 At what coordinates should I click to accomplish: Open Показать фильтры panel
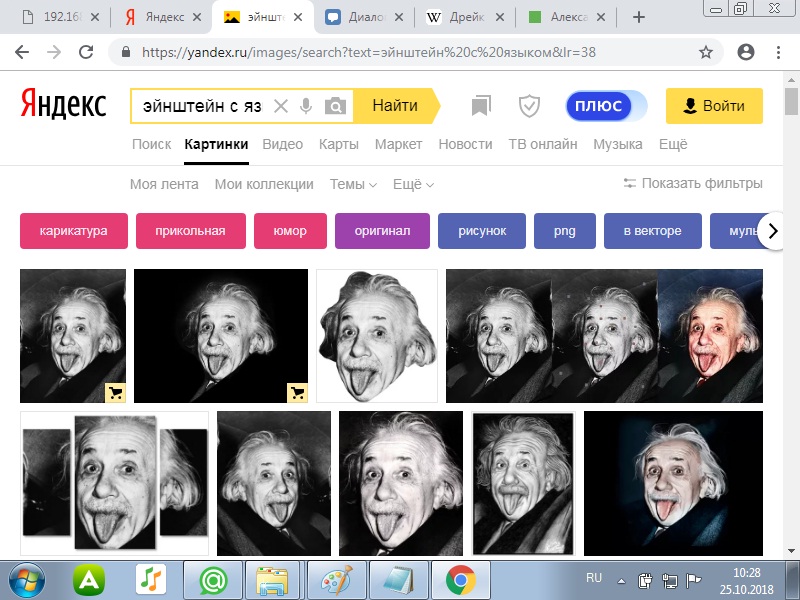click(x=693, y=183)
